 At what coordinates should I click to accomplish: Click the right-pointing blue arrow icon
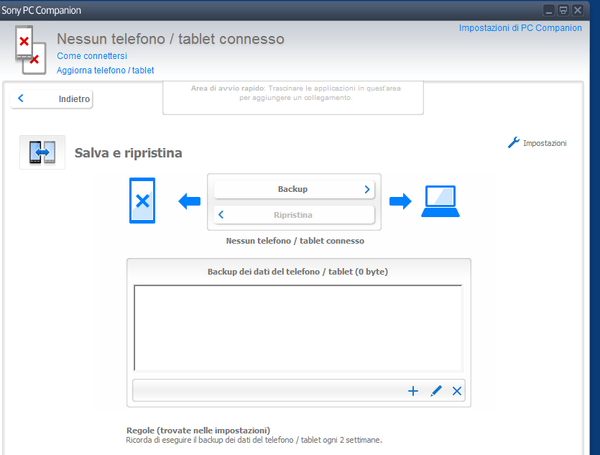tap(400, 201)
